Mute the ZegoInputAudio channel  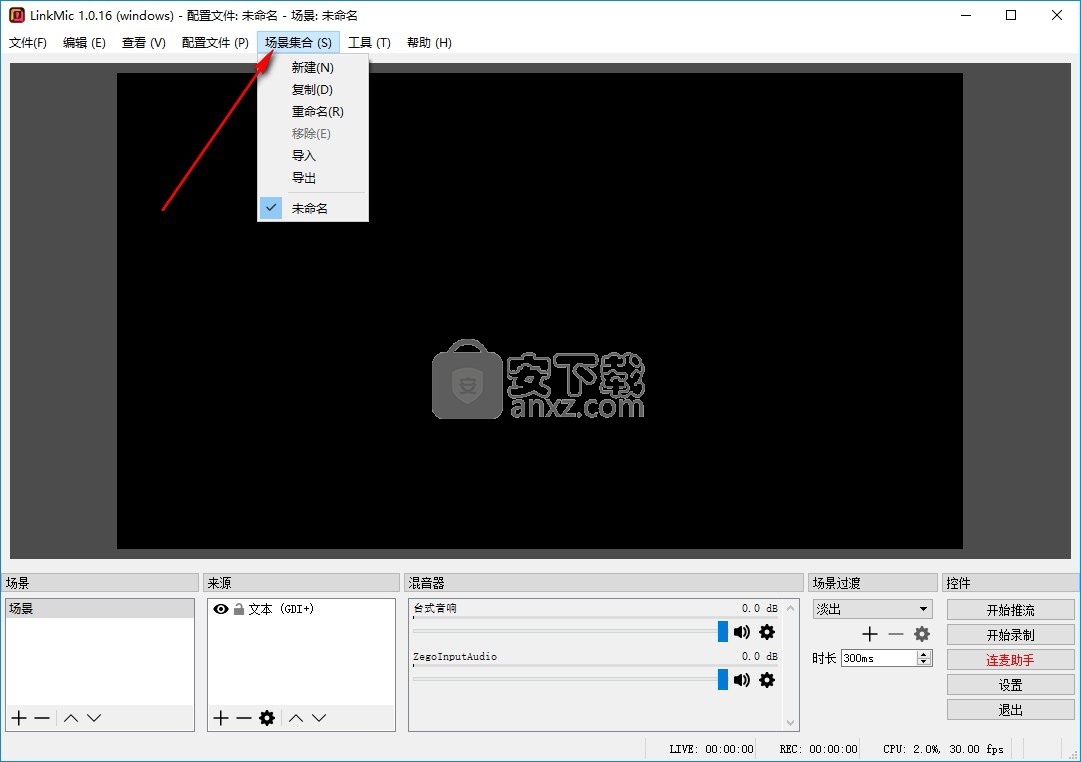coord(742,680)
